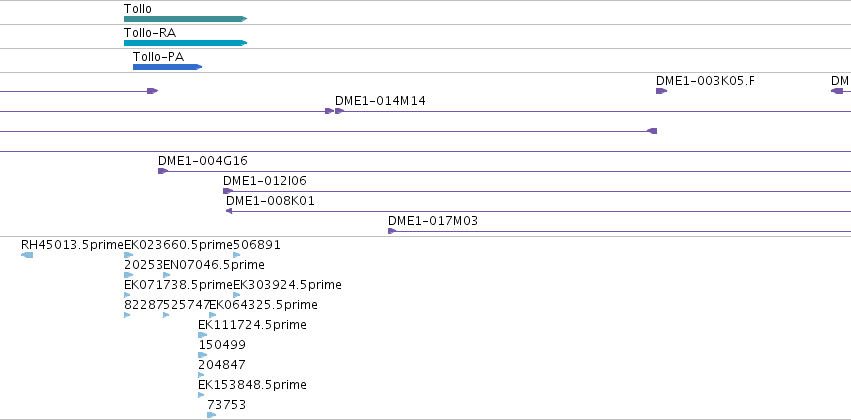Image resolution: width=851 pixels, height=420 pixels.
Task: Select the DME1-012I06 arrow glyph
Action: pyautogui.click(x=228, y=191)
